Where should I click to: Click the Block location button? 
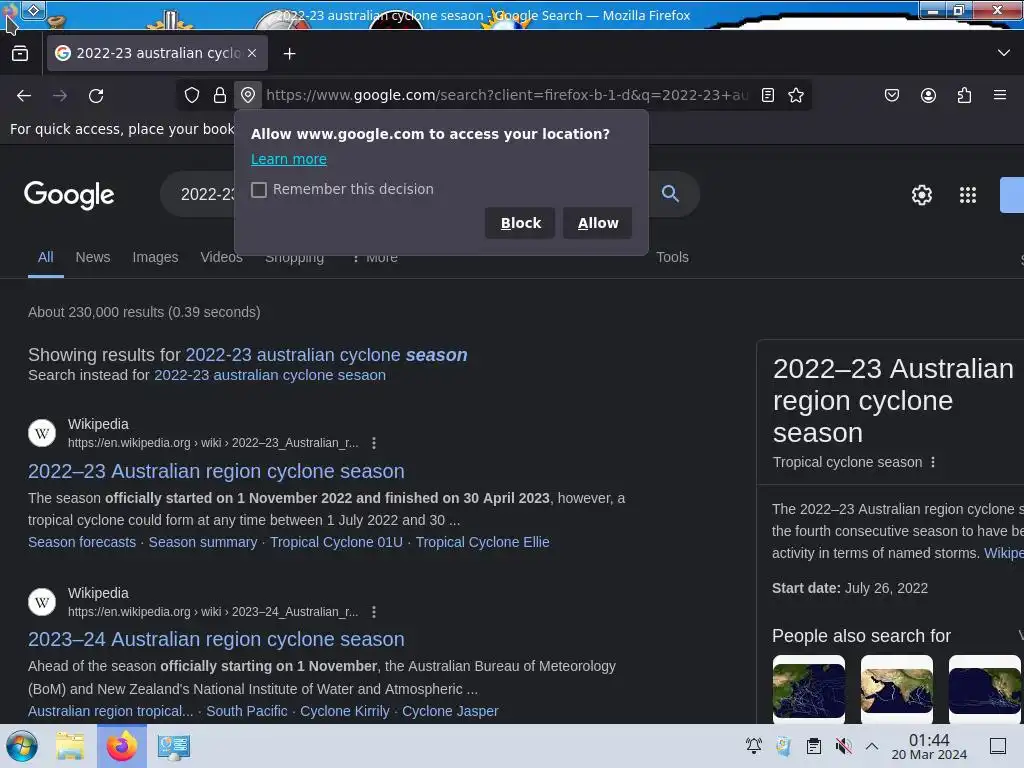click(x=520, y=223)
